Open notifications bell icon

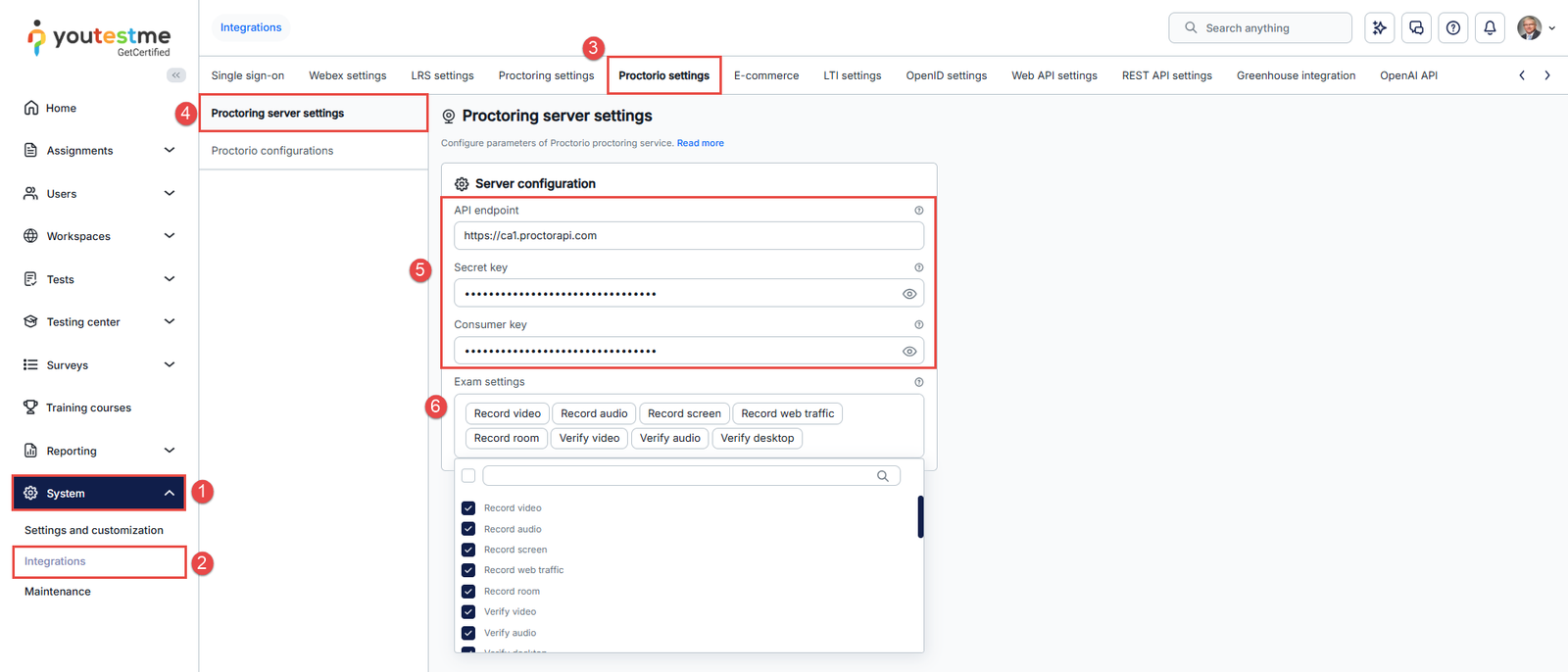(x=1490, y=28)
